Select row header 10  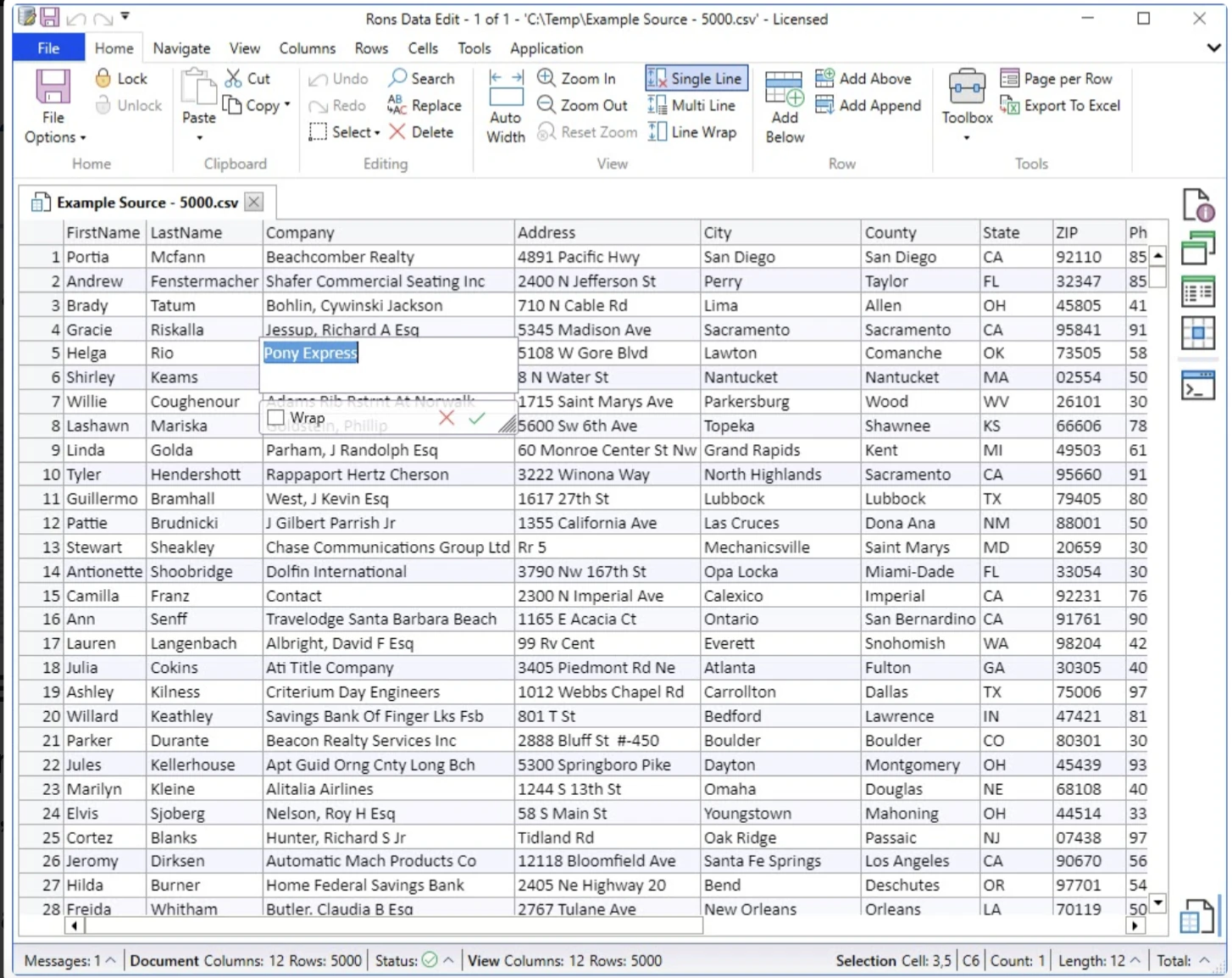click(x=41, y=475)
